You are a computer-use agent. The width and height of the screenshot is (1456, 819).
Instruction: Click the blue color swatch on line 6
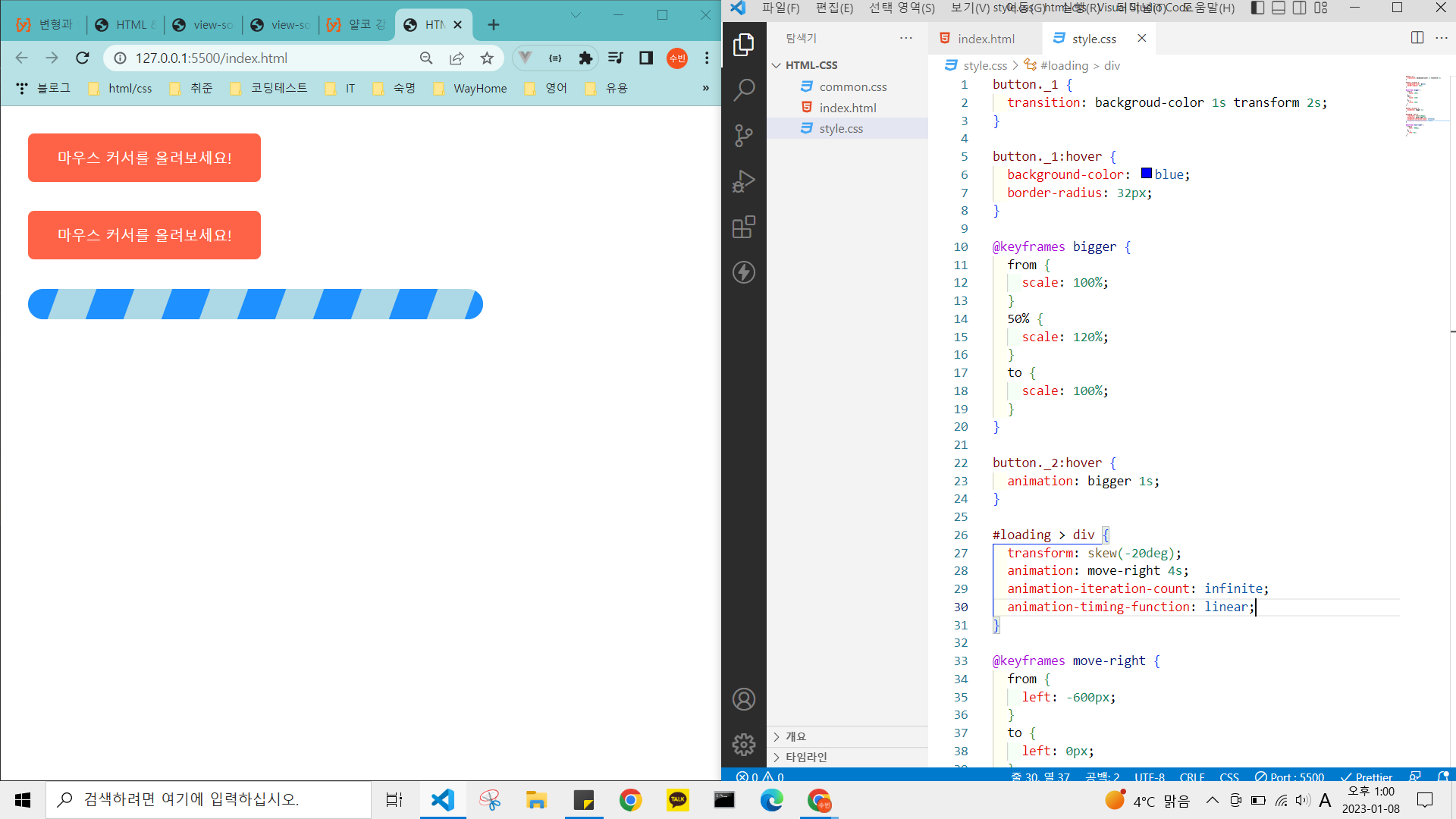tap(1146, 174)
